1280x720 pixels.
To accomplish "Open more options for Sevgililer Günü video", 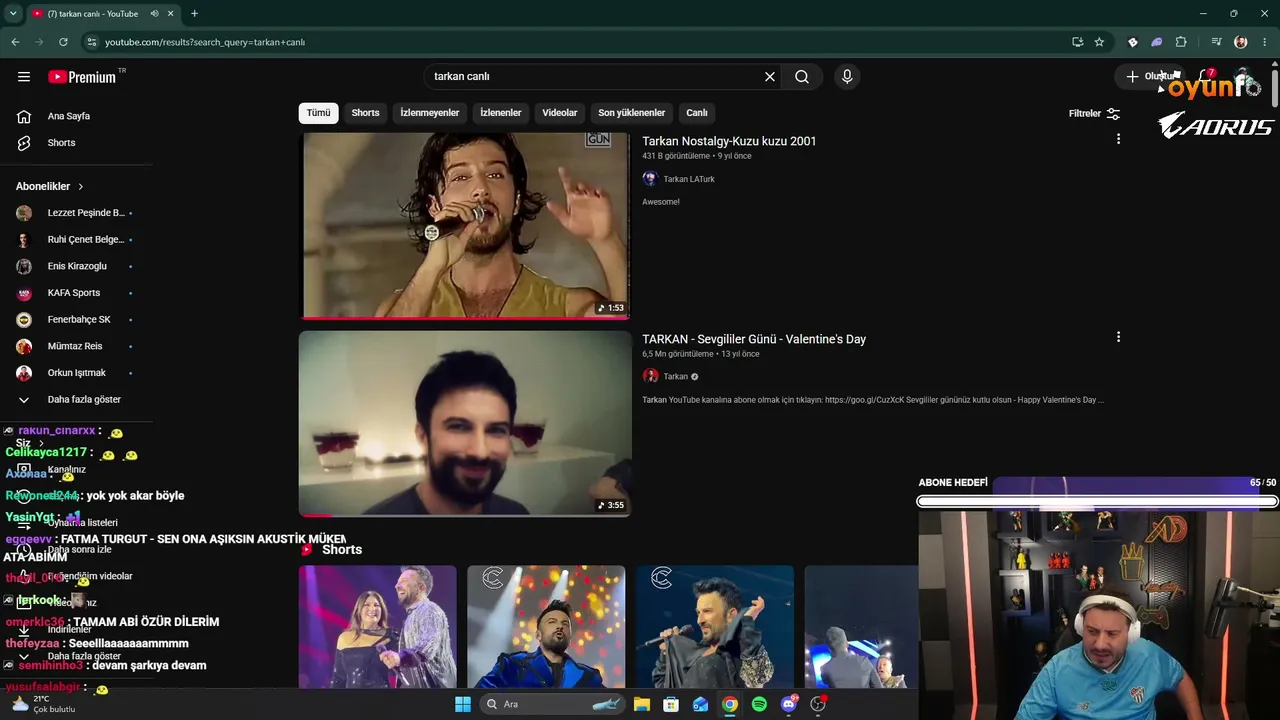I will [1118, 338].
